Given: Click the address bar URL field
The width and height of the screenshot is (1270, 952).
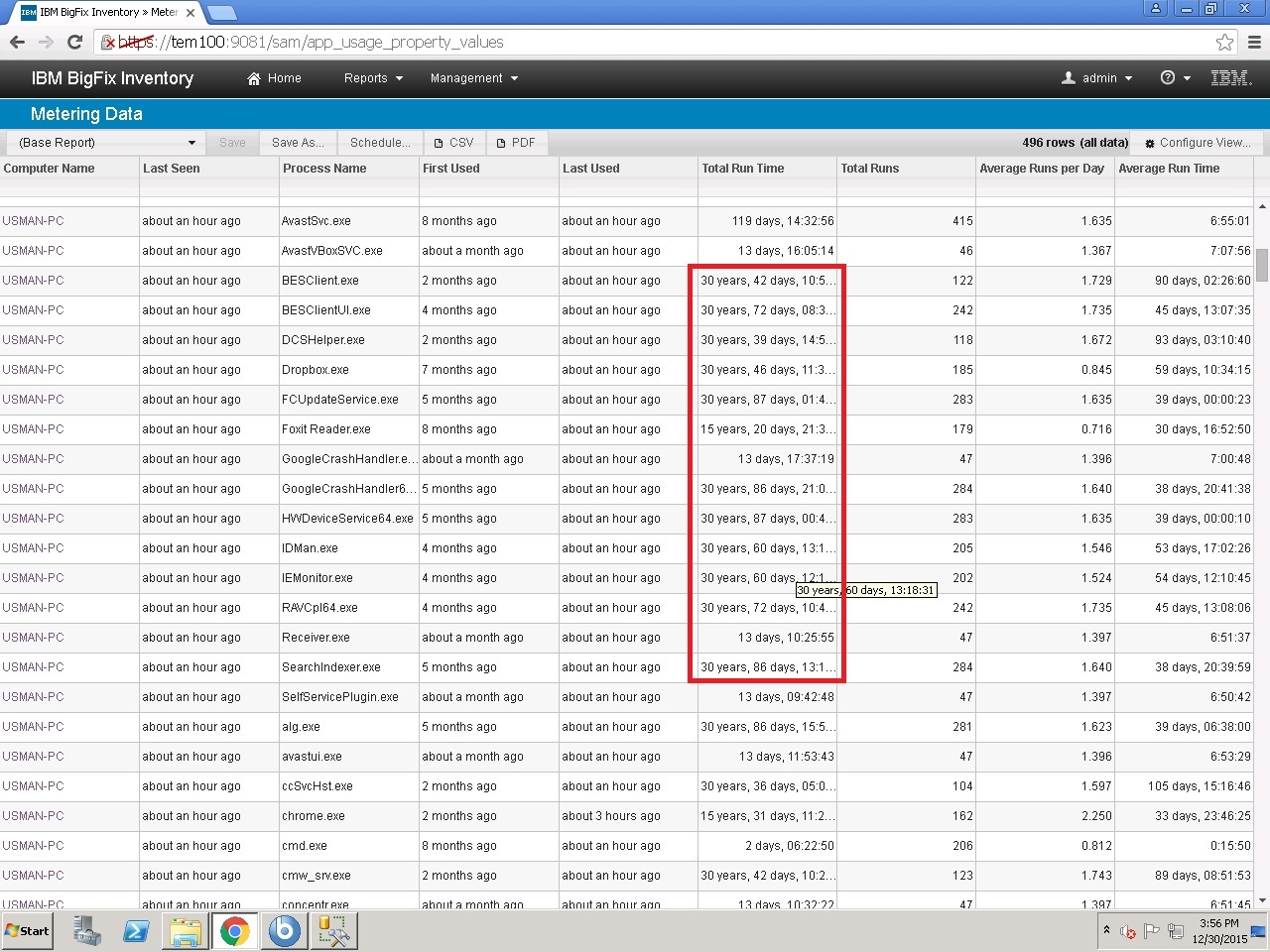Looking at the screenshot, I should [x=655, y=42].
